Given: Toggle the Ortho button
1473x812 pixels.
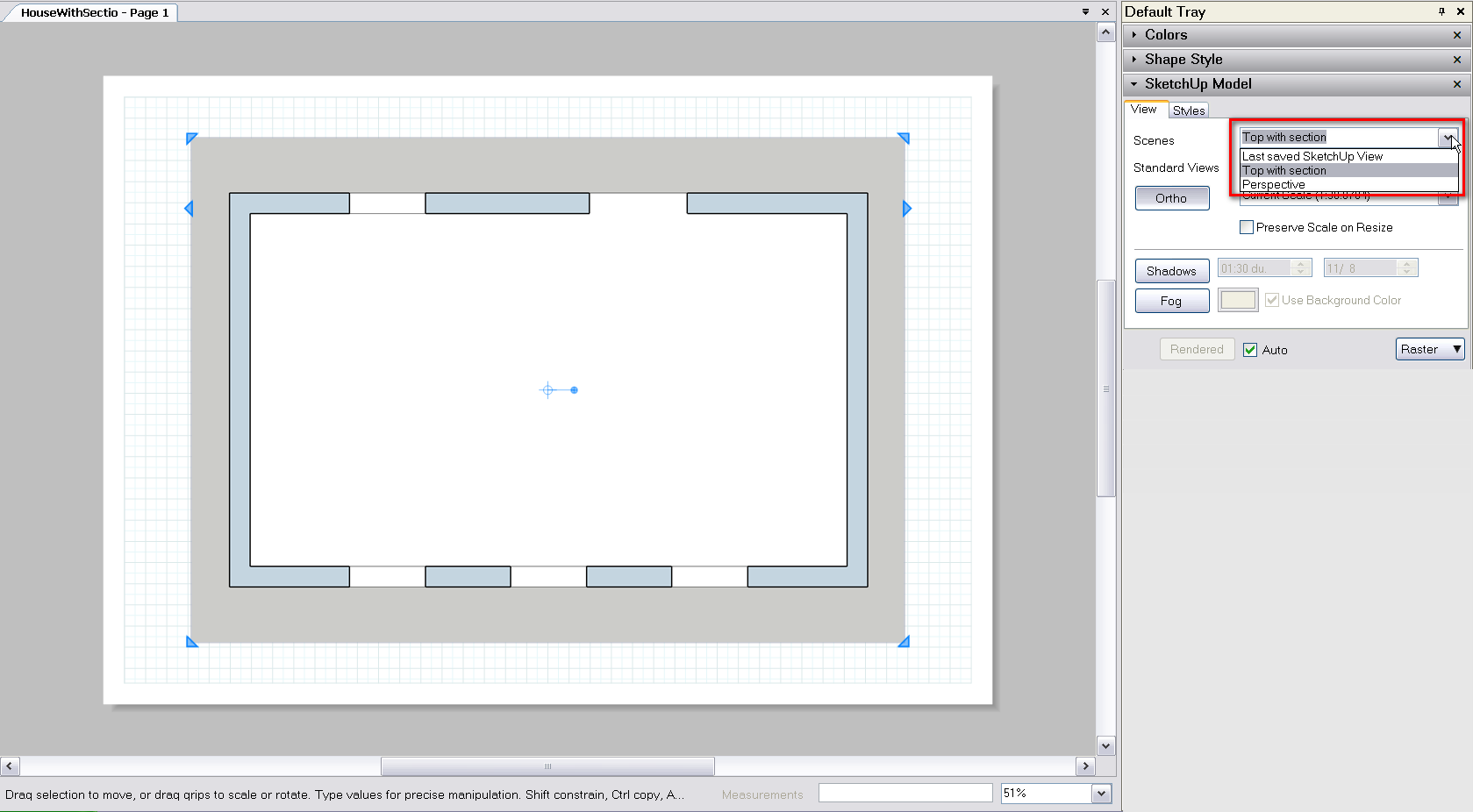Looking at the screenshot, I should pos(1172,198).
